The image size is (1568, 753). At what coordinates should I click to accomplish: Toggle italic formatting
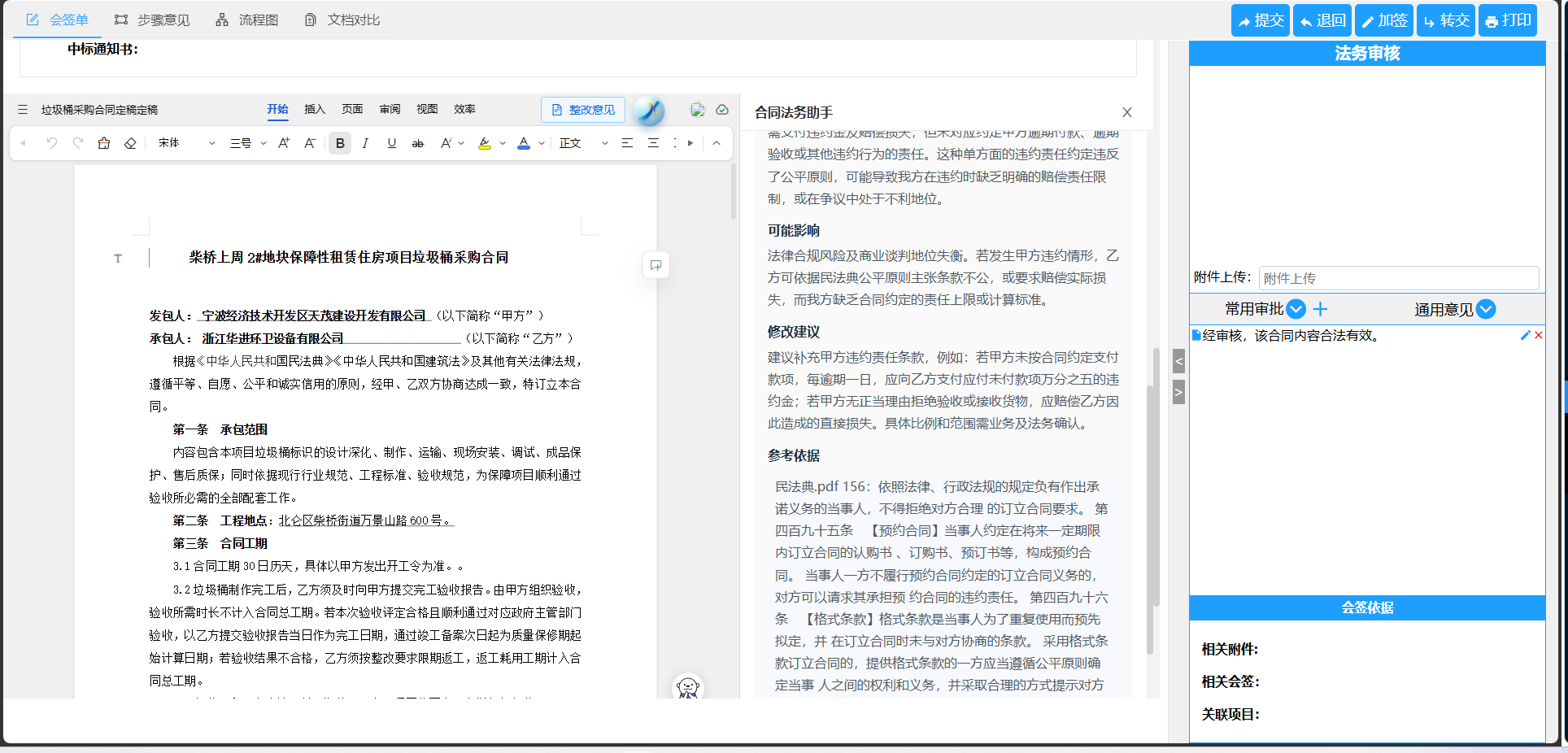coord(365,143)
